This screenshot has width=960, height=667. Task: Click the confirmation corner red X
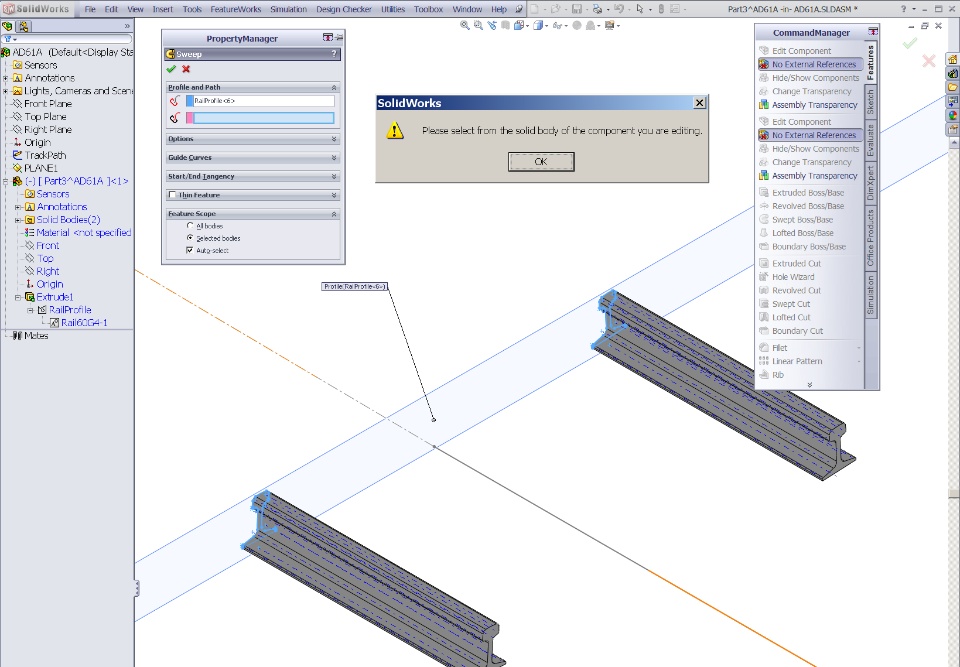pyautogui.click(x=929, y=61)
